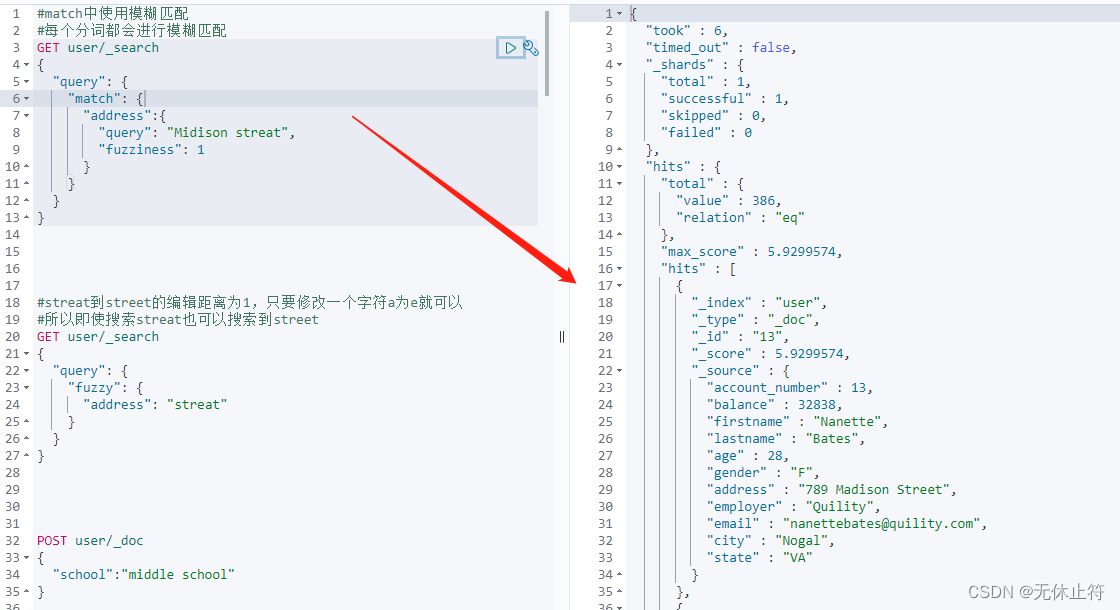
Task: Open the wrench actions menu
Action: 531,48
